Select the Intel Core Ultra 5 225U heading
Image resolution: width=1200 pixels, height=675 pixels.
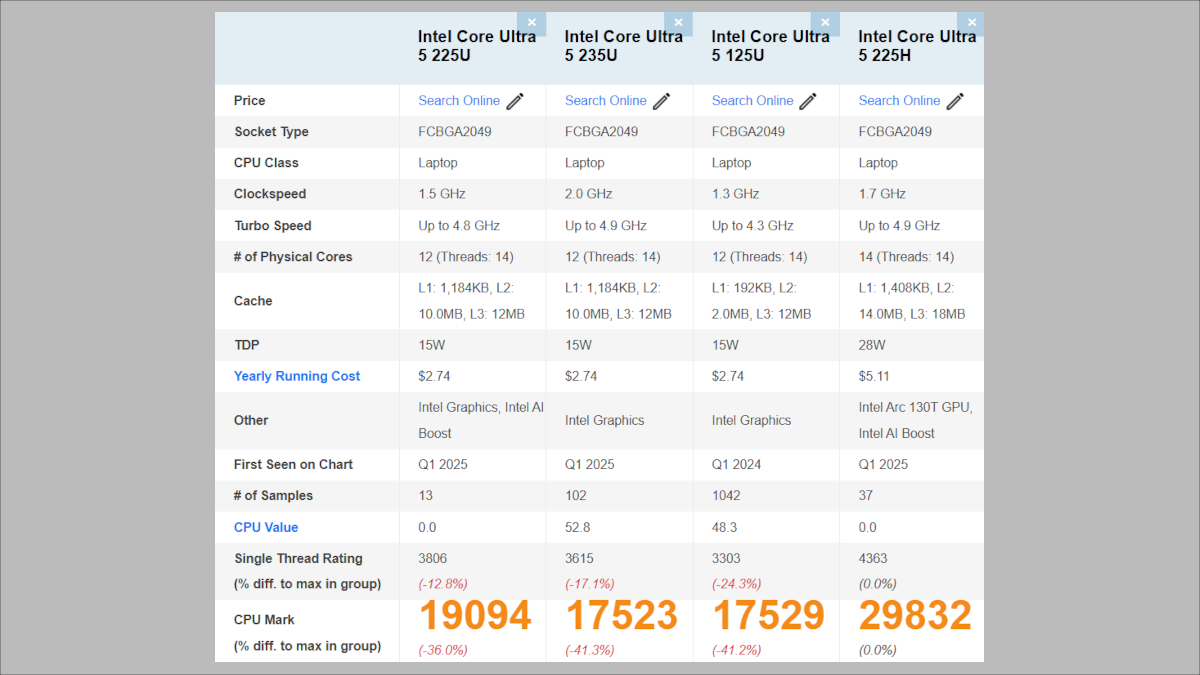click(x=476, y=46)
